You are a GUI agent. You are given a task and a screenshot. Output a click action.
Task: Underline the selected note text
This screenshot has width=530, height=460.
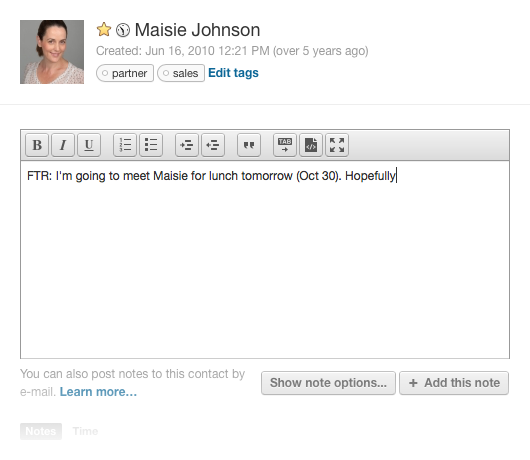point(89,145)
